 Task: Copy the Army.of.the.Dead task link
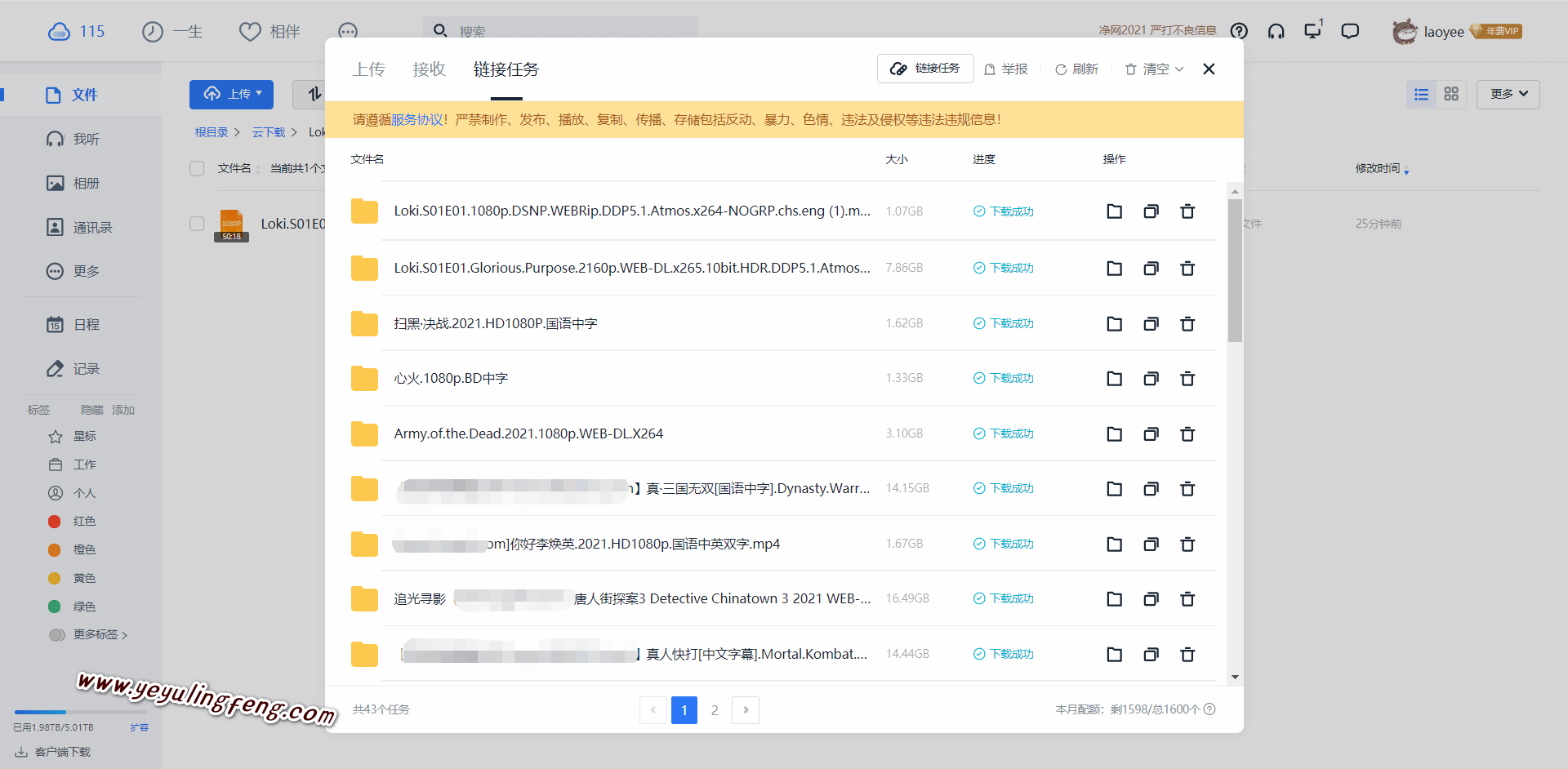[x=1151, y=433]
